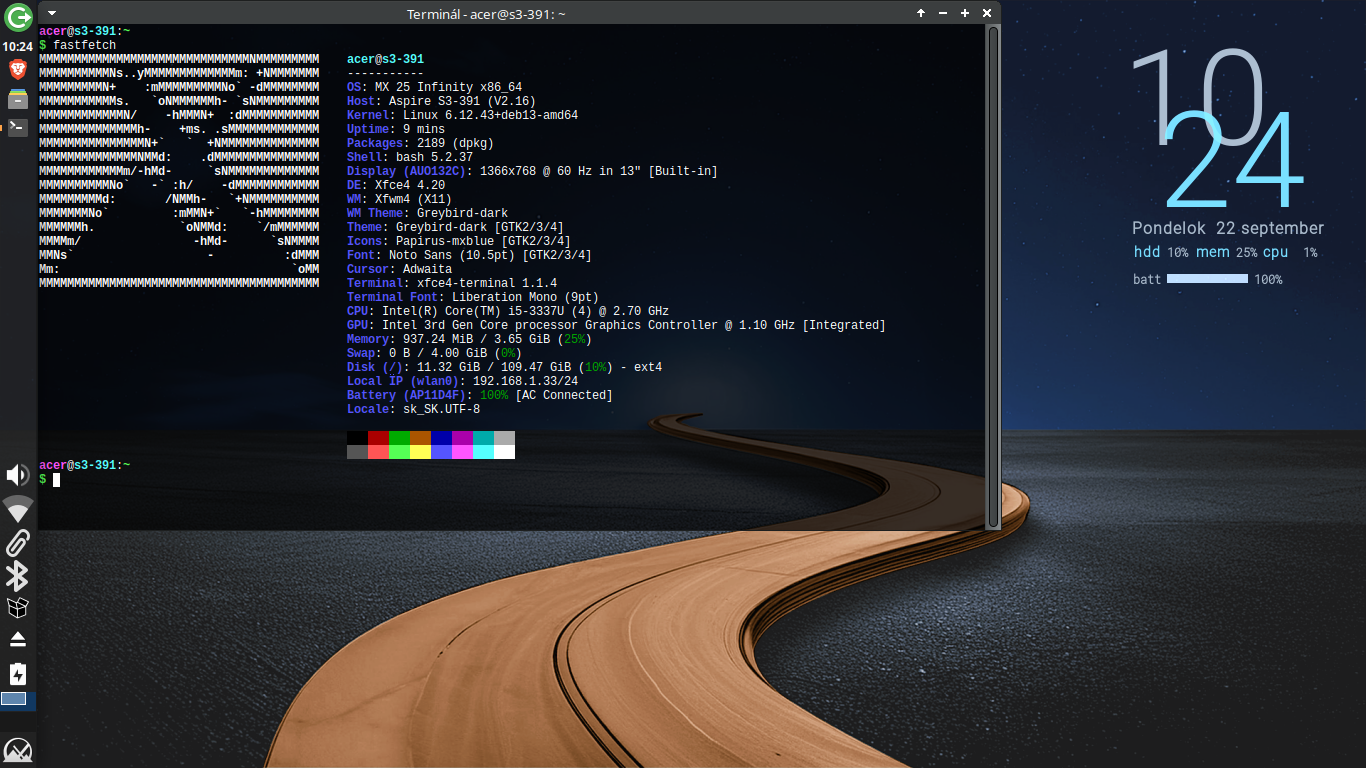Open the Wi-Fi network tray icon
This screenshot has width=1366, height=768.
18,509
